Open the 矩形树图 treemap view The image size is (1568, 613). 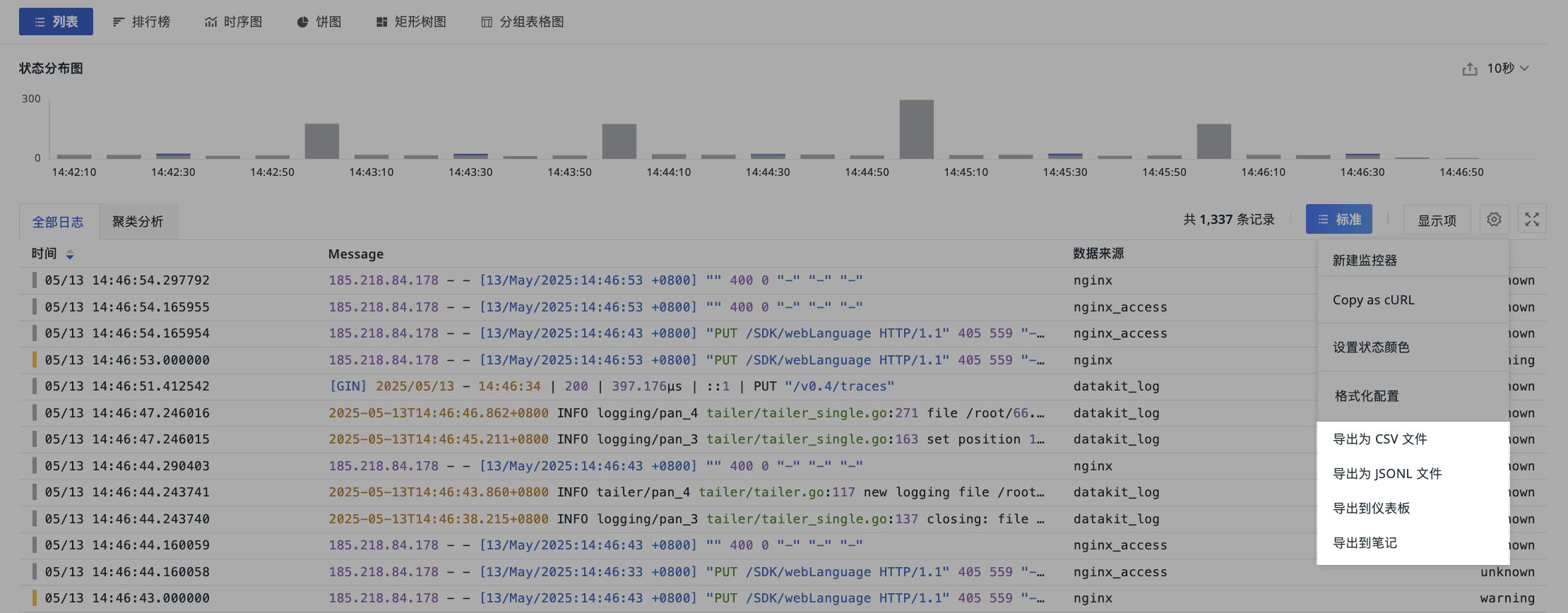411,22
